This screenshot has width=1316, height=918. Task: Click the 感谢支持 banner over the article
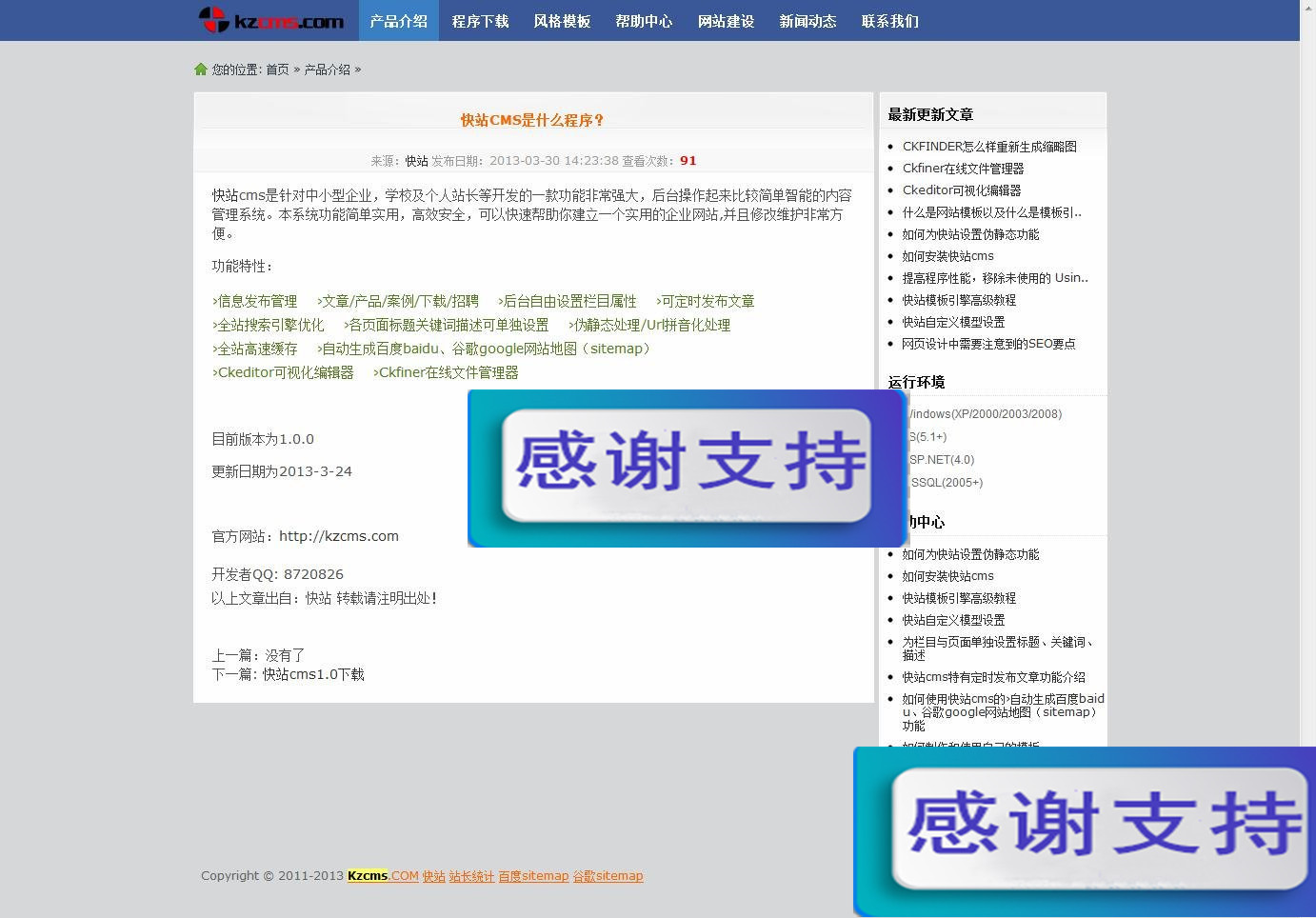click(687, 468)
